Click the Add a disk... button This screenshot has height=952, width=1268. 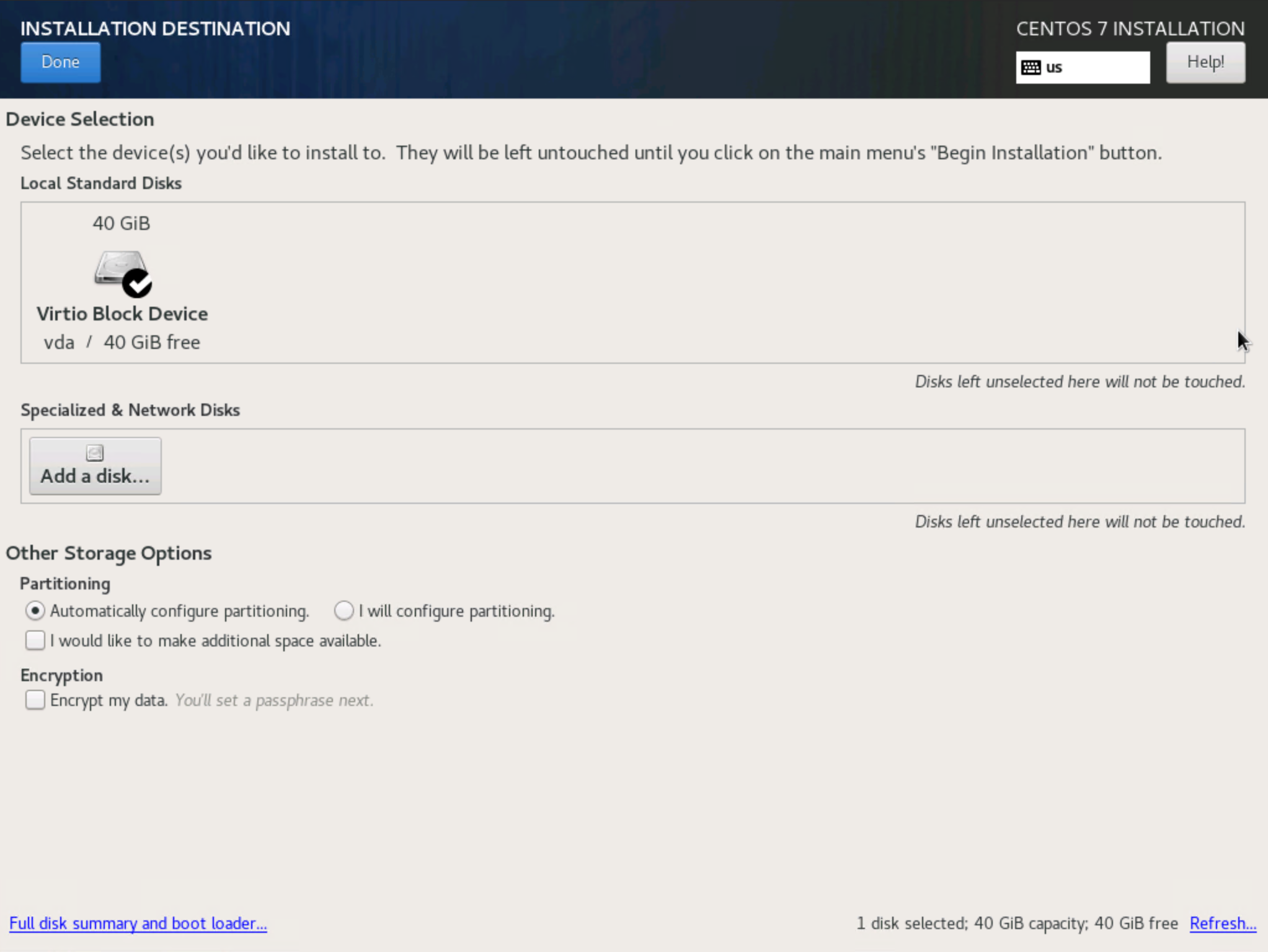point(95,466)
